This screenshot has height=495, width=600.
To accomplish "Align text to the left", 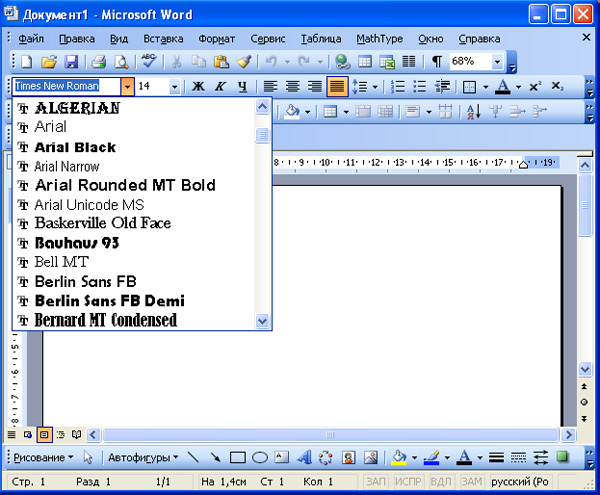I will click(x=271, y=87).
